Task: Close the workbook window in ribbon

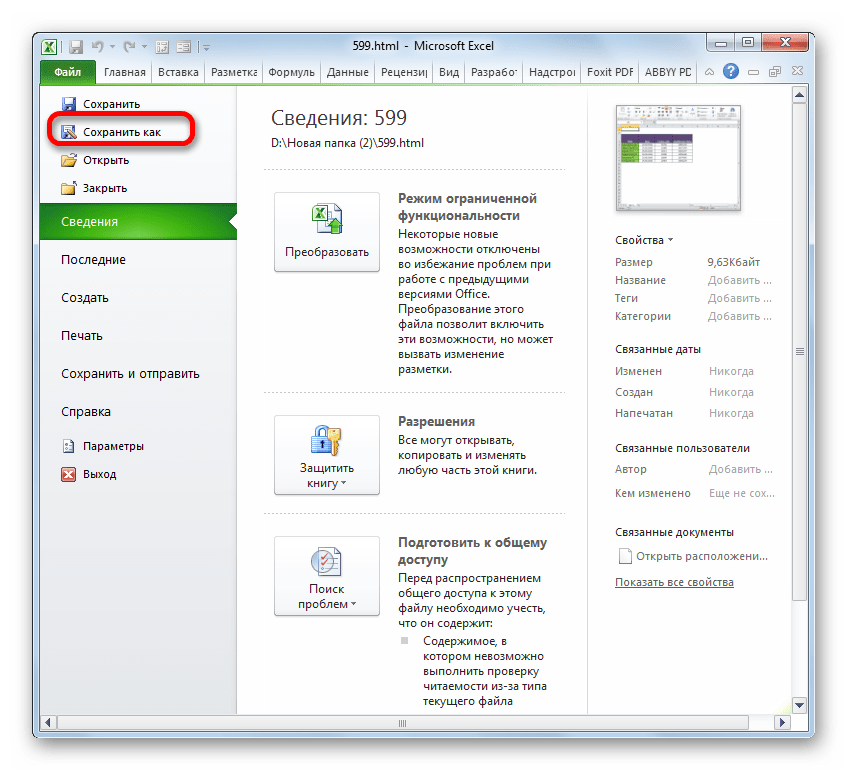Action: click(797, 71)
